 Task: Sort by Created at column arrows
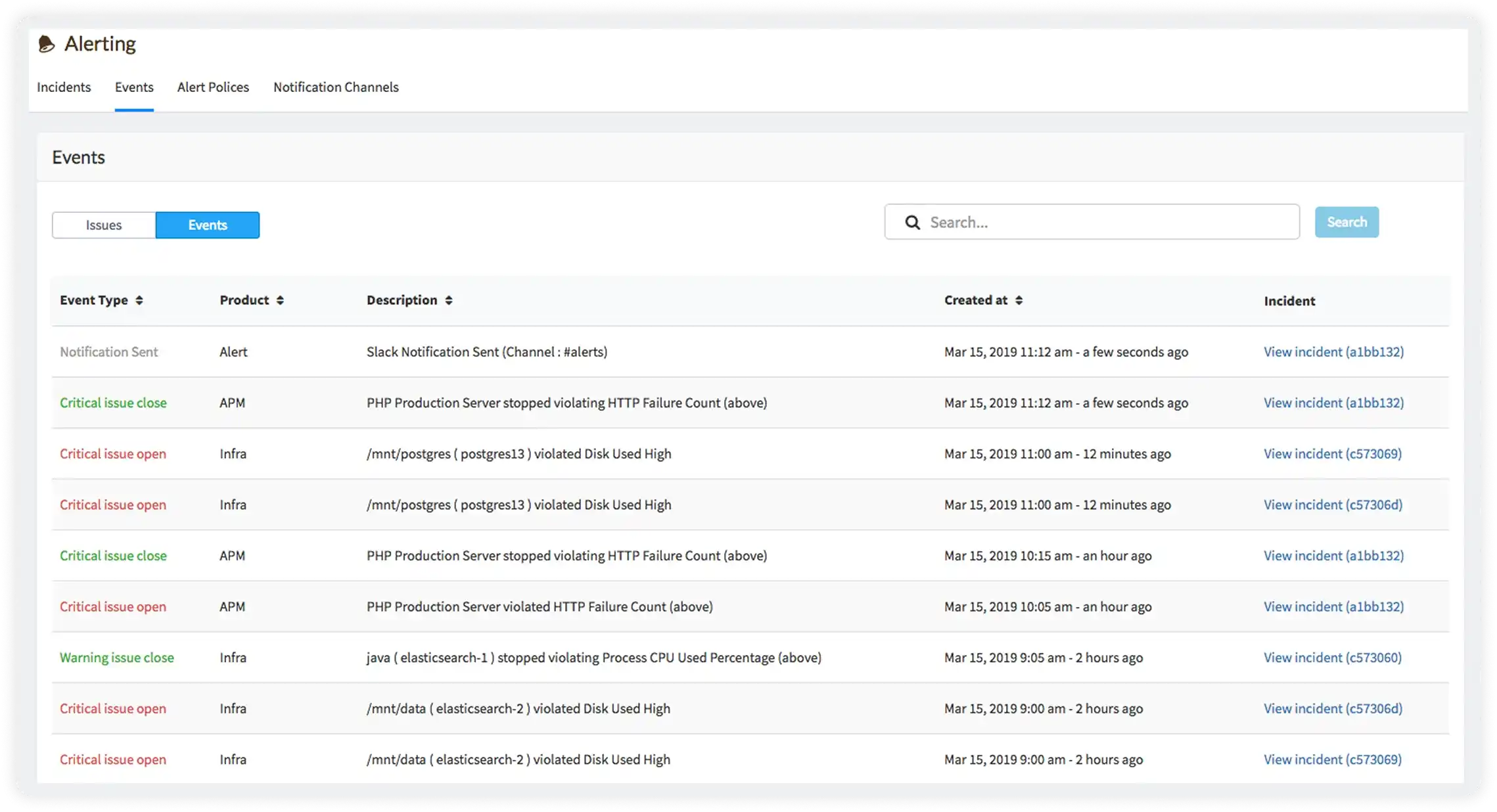pos(1019,300)
